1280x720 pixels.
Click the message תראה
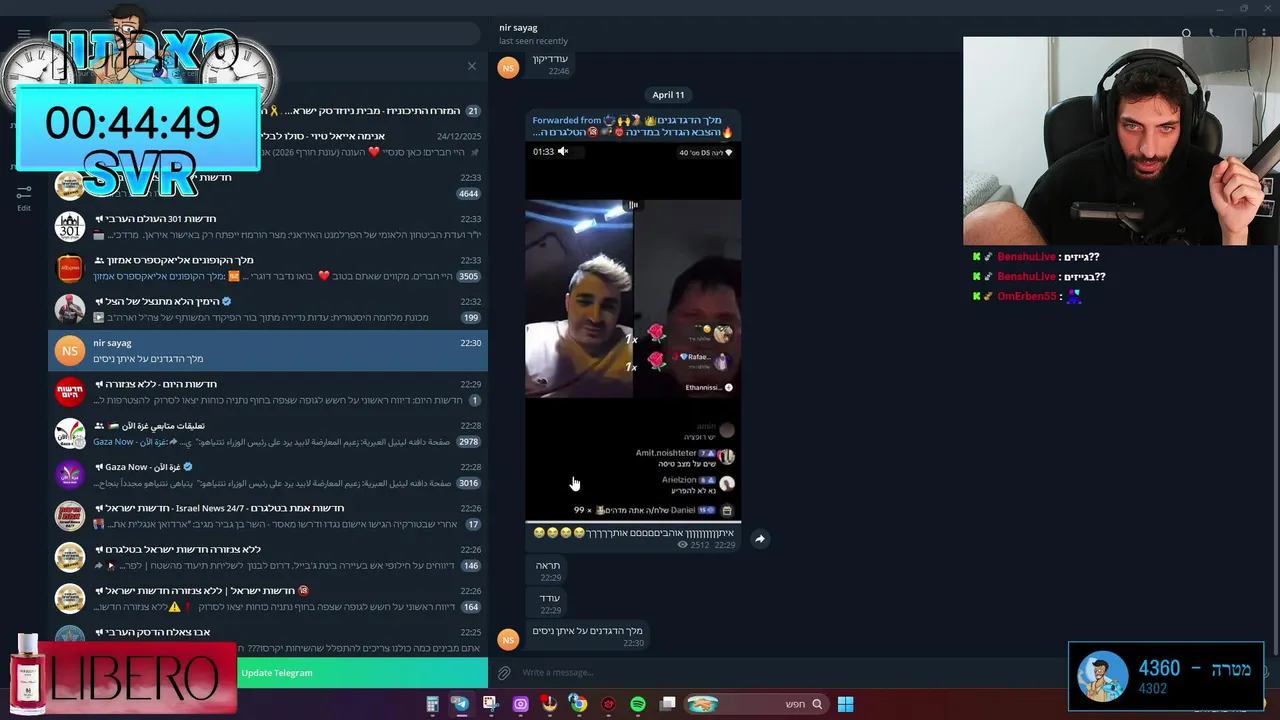(548, 571)
